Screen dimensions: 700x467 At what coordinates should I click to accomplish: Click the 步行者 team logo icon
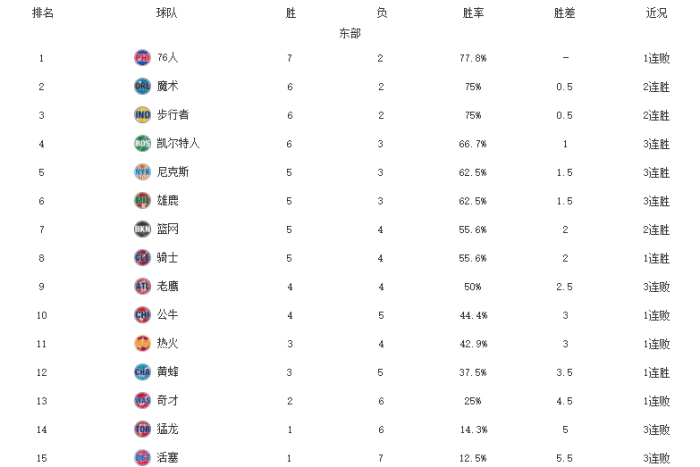142,115
